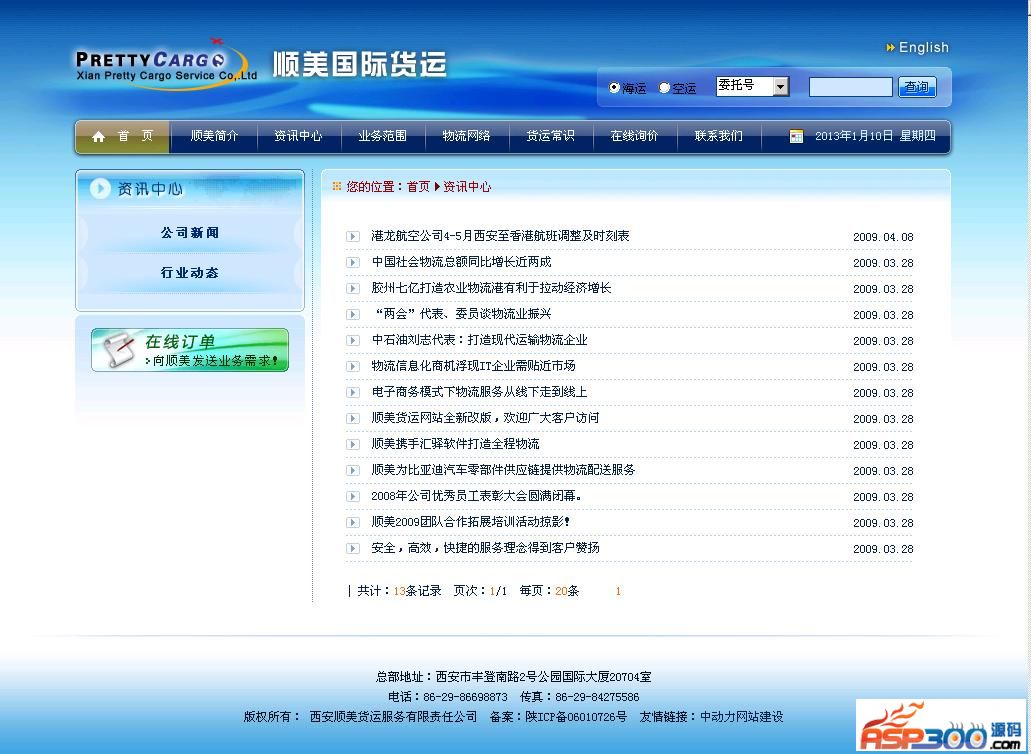1031x754 pixels.
Task: Click arrow icon beside 顺美携手汇驿软件 item
Action: 353,444
